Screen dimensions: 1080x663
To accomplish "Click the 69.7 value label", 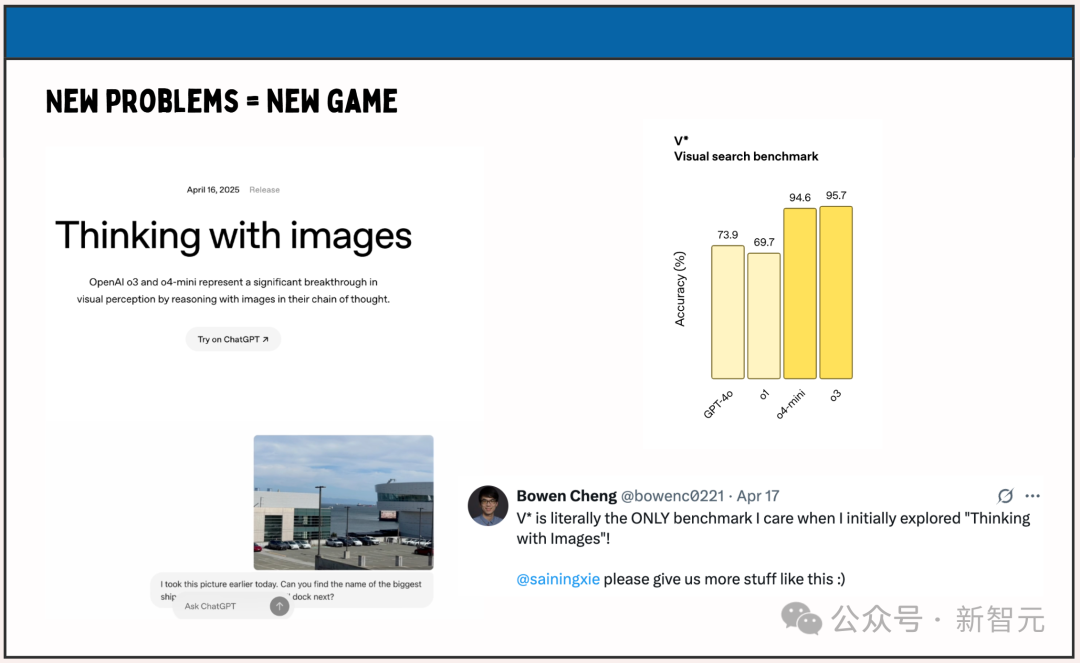I will [764, 242].
